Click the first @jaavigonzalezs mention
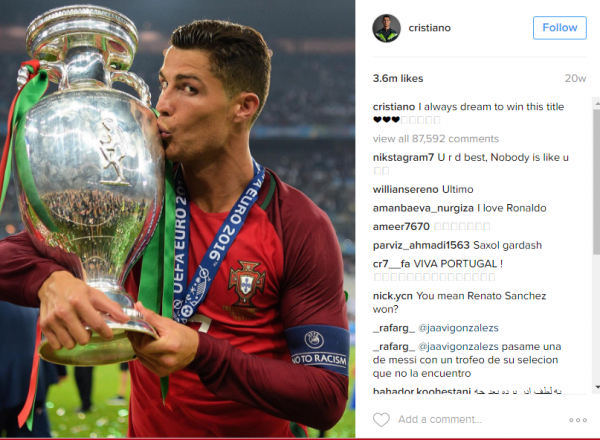 458,328
